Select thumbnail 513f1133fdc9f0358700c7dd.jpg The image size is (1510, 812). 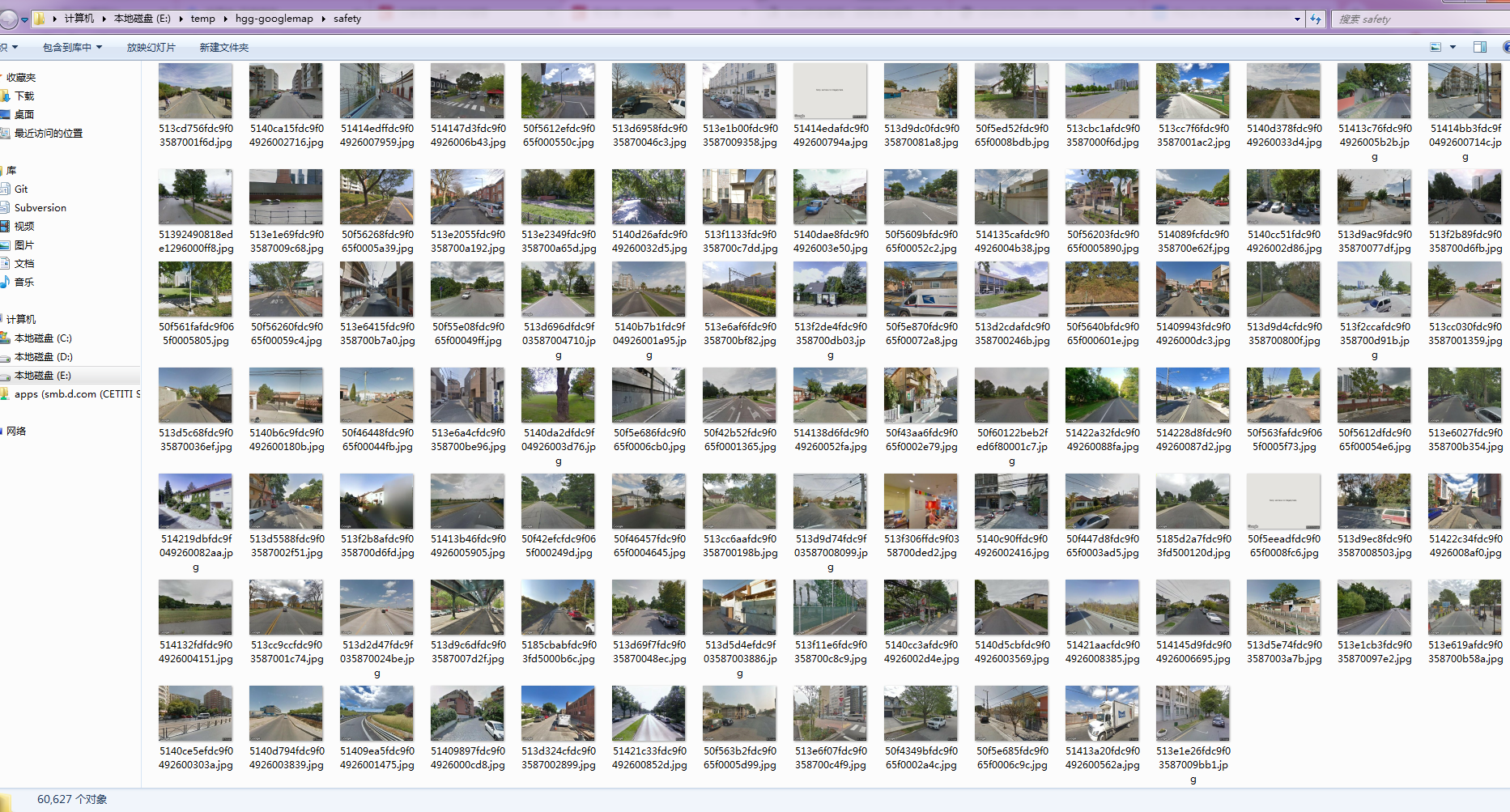pyautogui.click(x=739, y=197)
